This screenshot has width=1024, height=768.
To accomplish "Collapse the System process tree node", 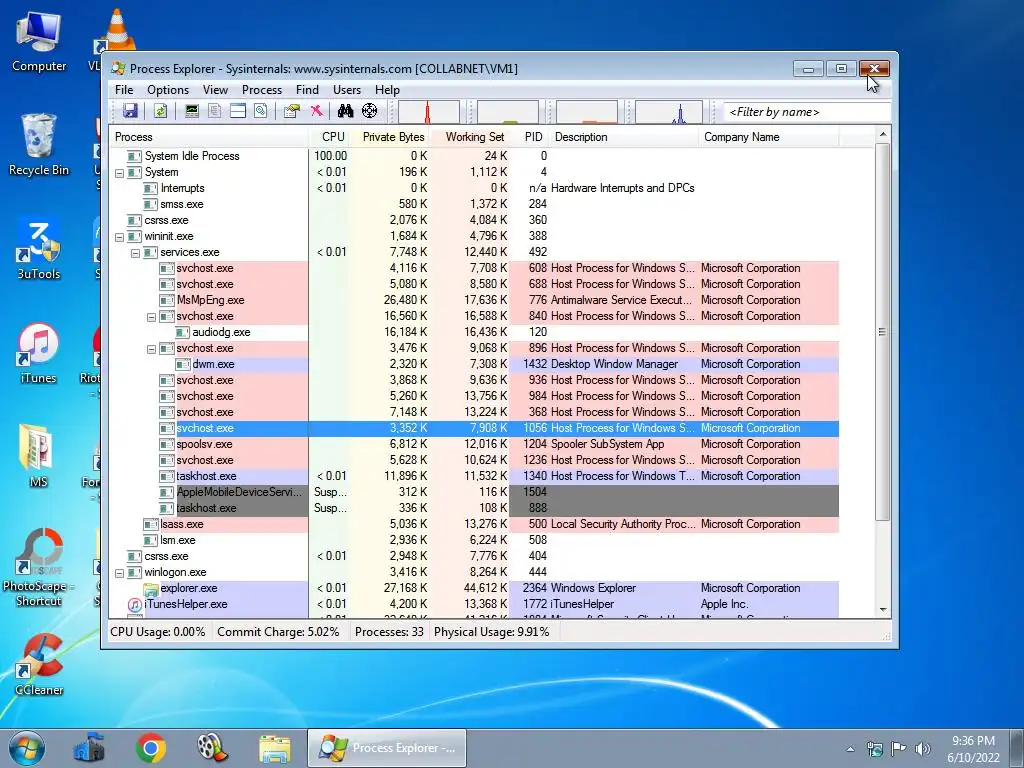I will 120,173.
